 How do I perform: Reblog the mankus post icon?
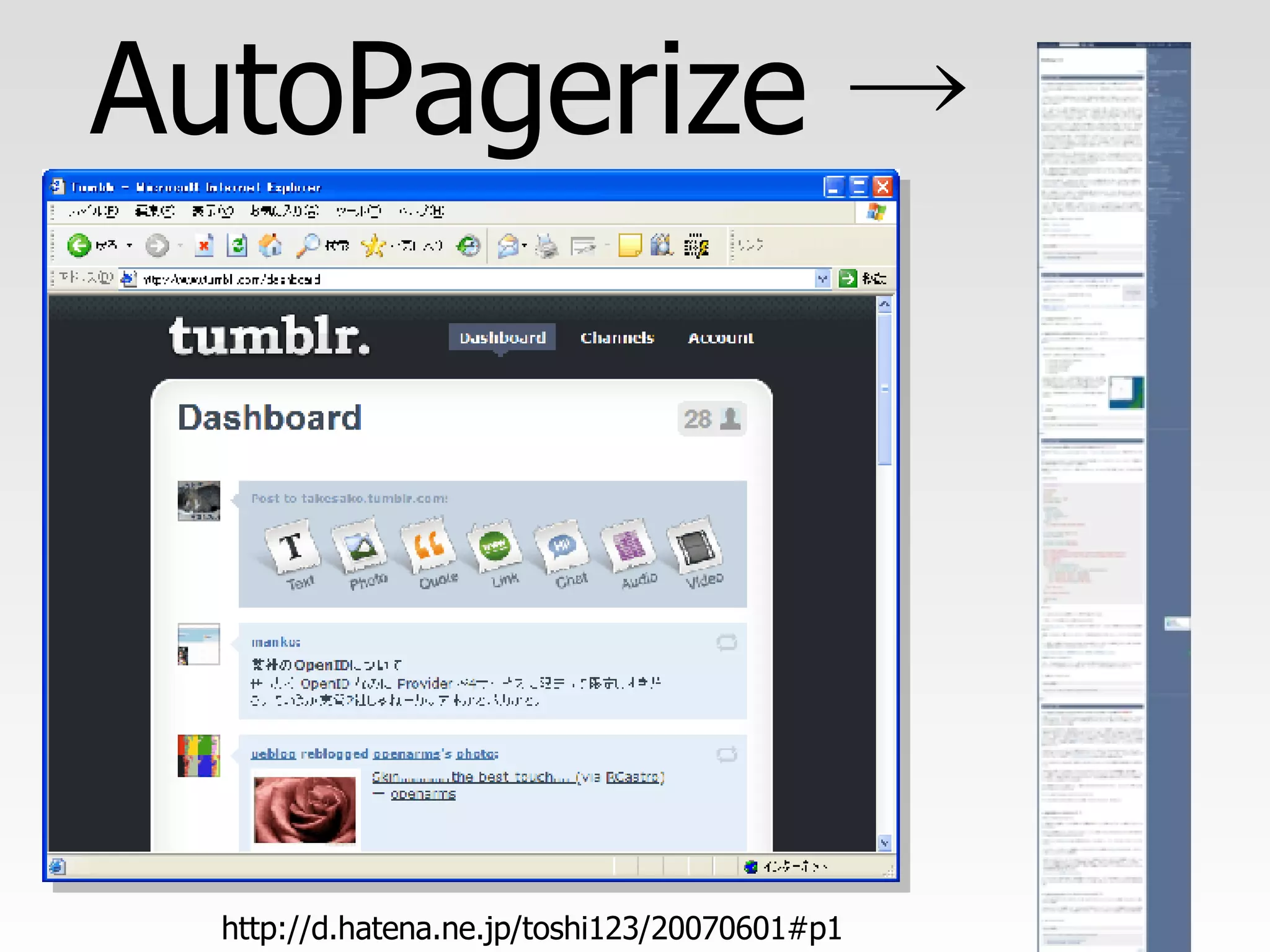(727, 643)
